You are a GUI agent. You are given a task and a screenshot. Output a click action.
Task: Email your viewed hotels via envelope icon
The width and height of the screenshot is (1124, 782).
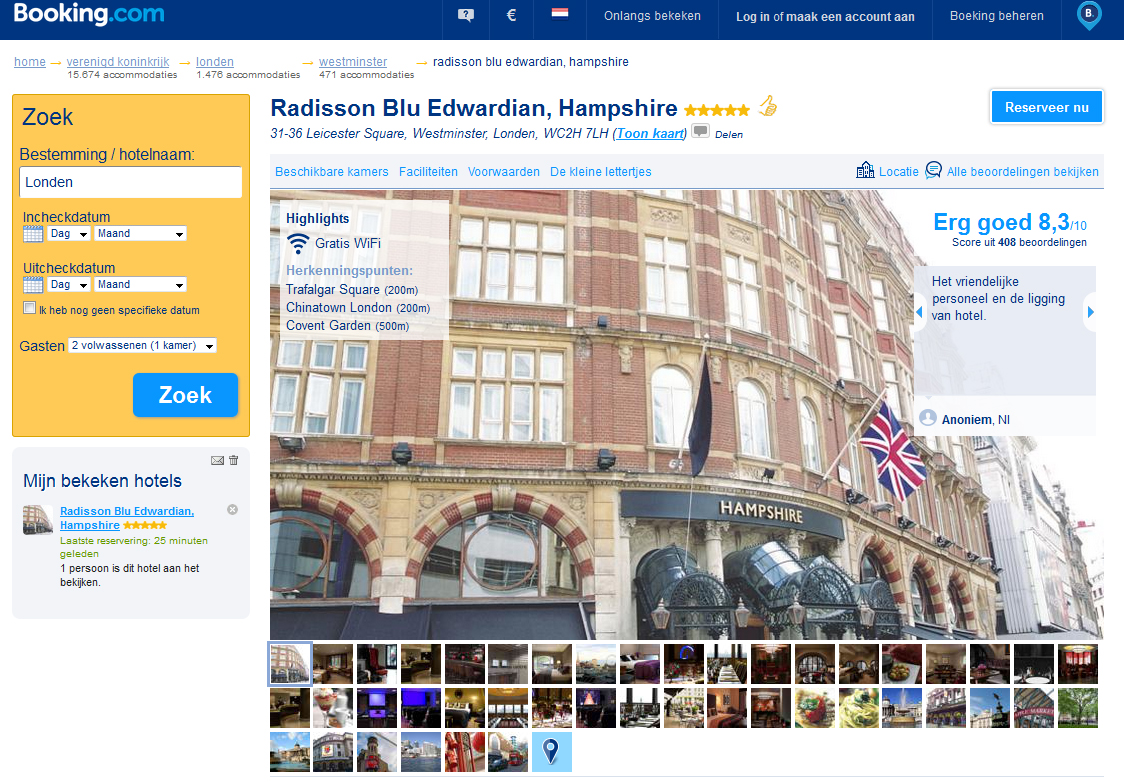[218, 460]
